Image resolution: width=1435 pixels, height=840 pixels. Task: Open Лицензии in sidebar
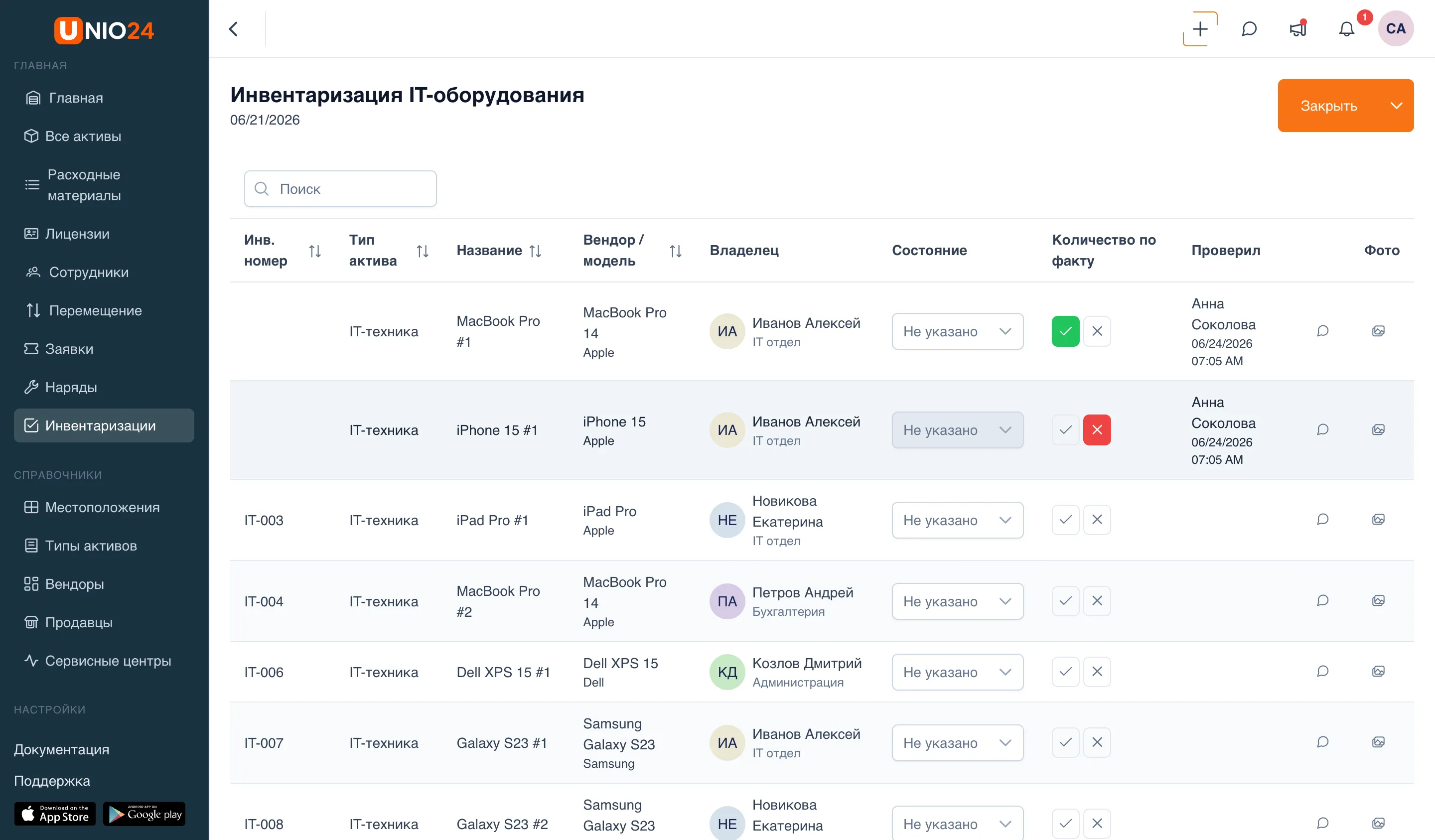(x=104, y=234)
